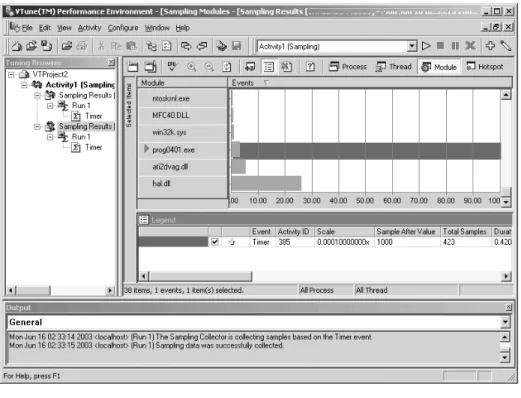
Task: Close the Output panel
Action: pos(509,307)
